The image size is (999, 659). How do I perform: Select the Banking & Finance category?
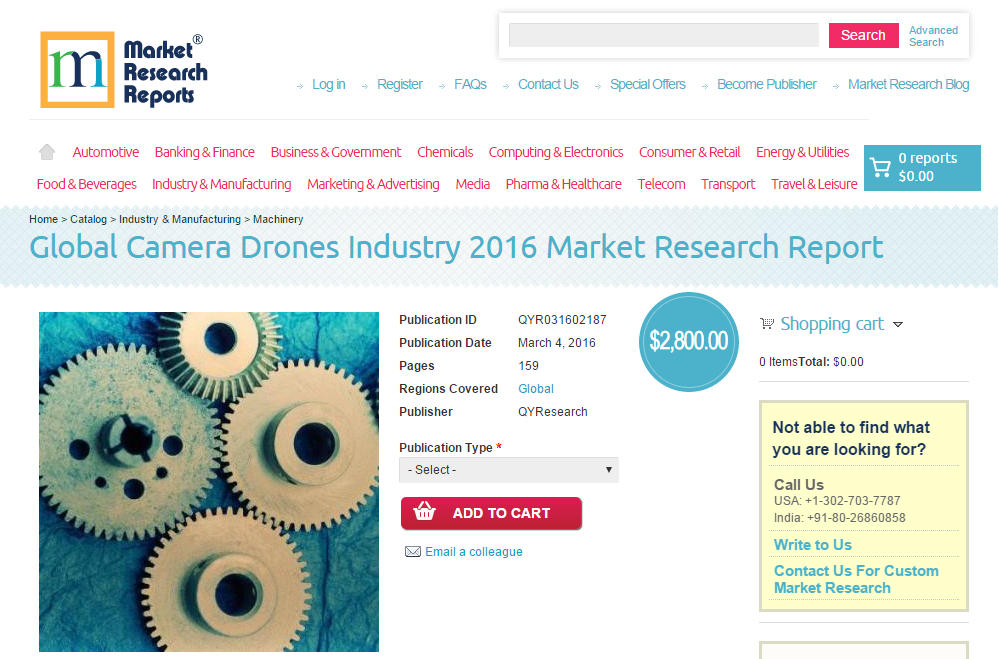click(x=205, y=152)
